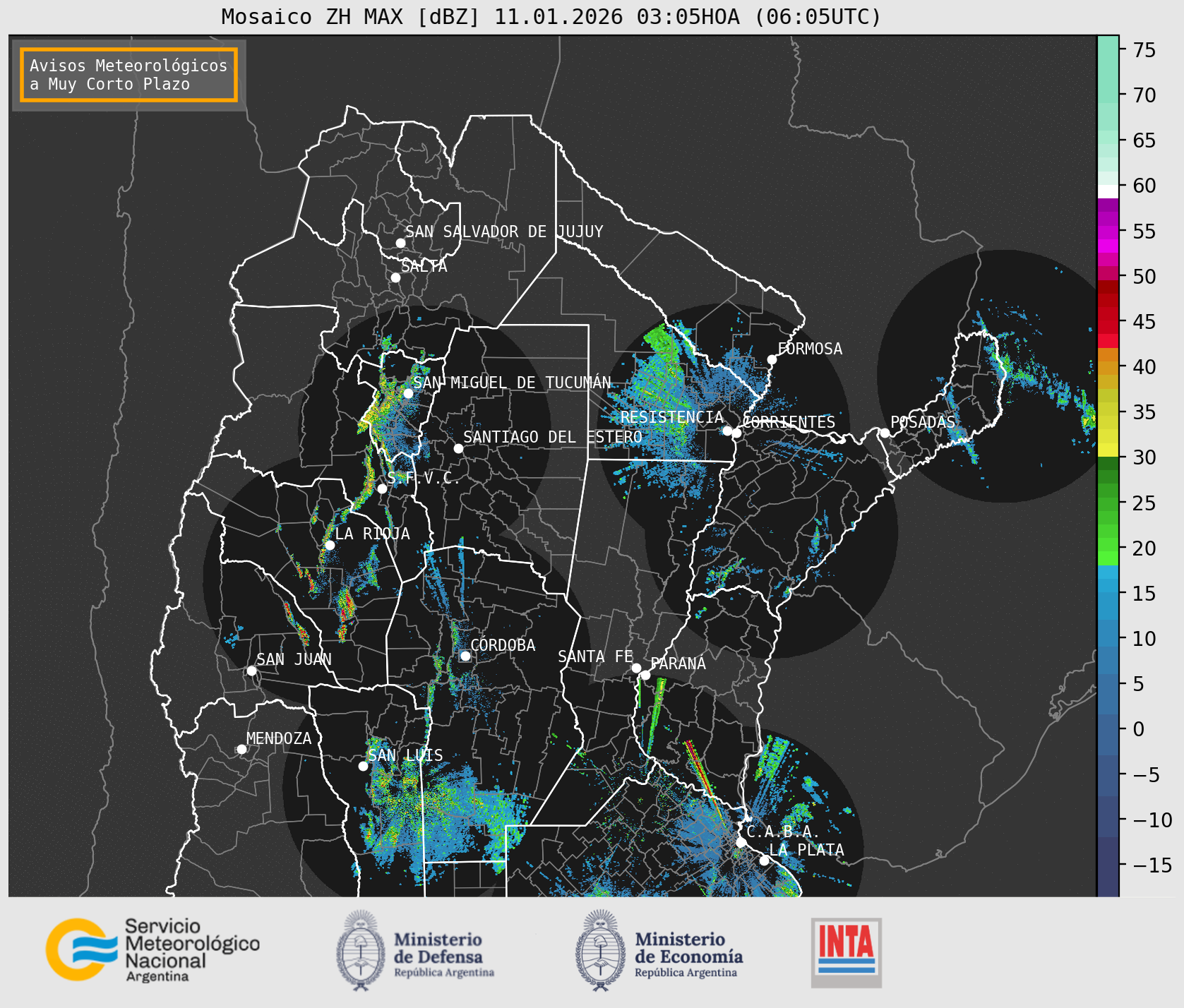Click the Servicio Meteorológico Nacional logo
Screen dimensions: 1184x1008
click(153, 949)
